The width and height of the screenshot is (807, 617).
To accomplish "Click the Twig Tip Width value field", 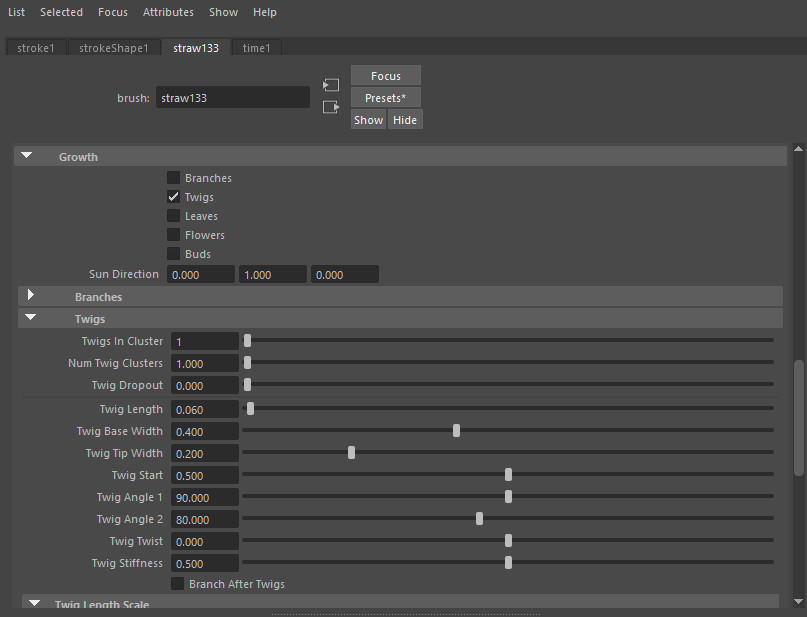I will coord(205,454).
